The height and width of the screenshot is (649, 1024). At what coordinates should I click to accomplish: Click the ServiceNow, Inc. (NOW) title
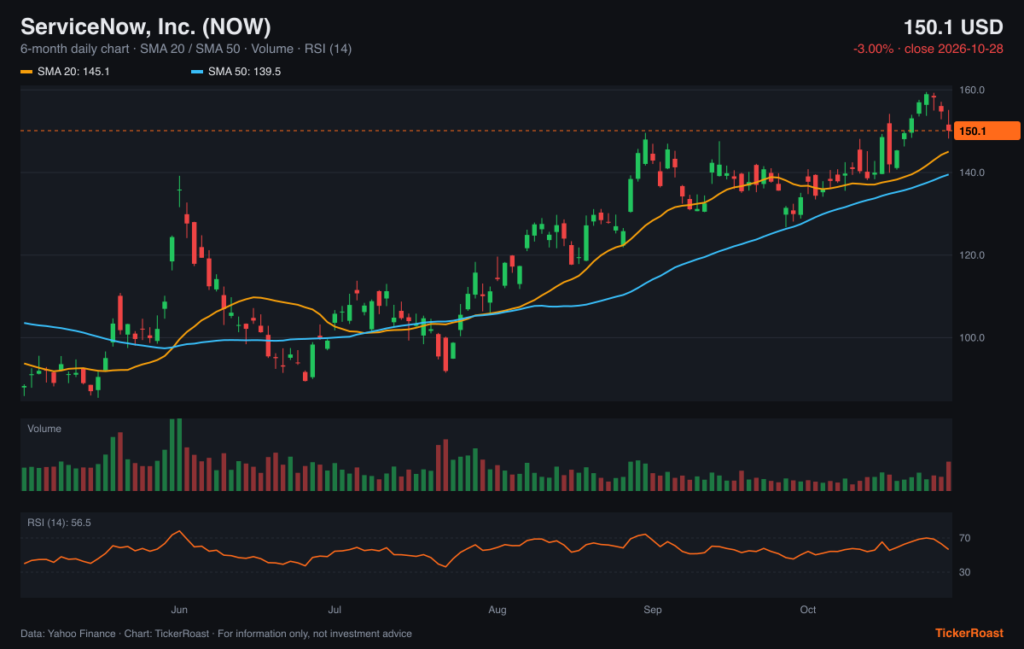pos(146,27)
